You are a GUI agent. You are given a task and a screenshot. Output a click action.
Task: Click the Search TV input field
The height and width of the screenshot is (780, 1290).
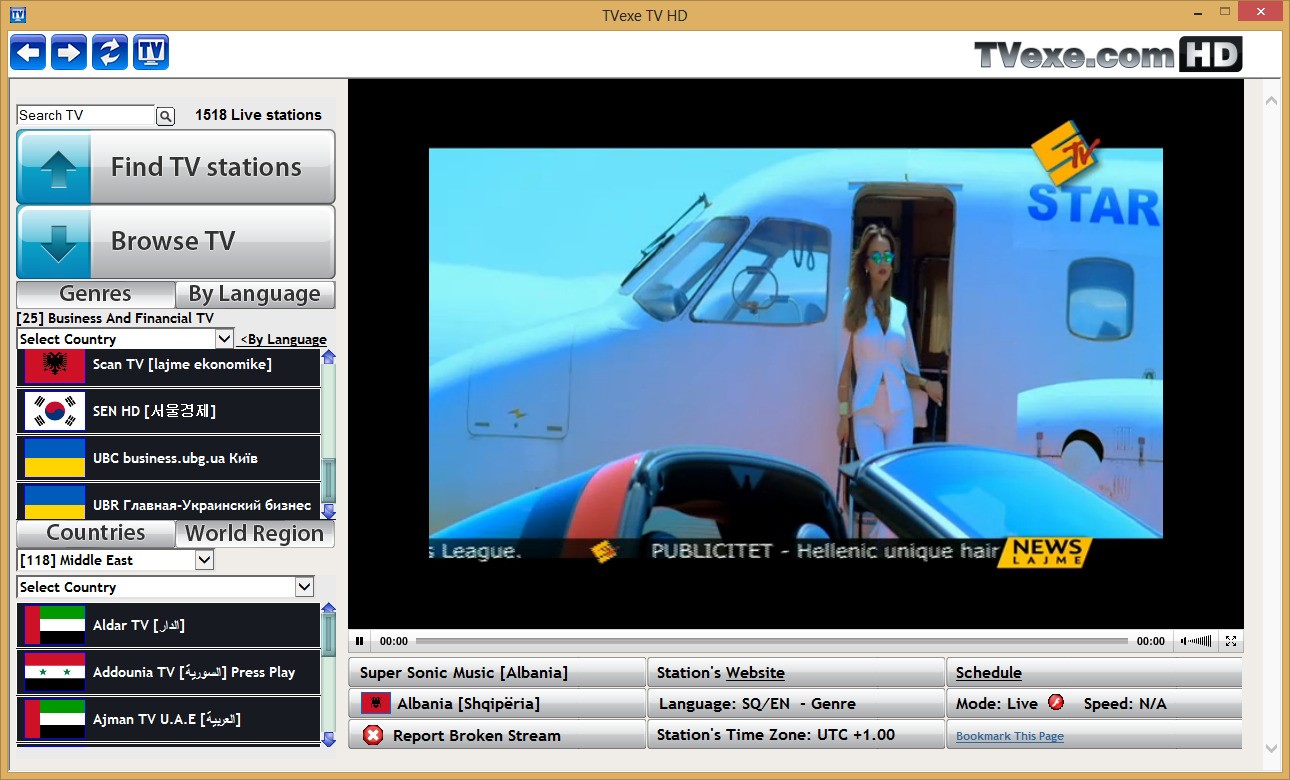pos(86,116)
